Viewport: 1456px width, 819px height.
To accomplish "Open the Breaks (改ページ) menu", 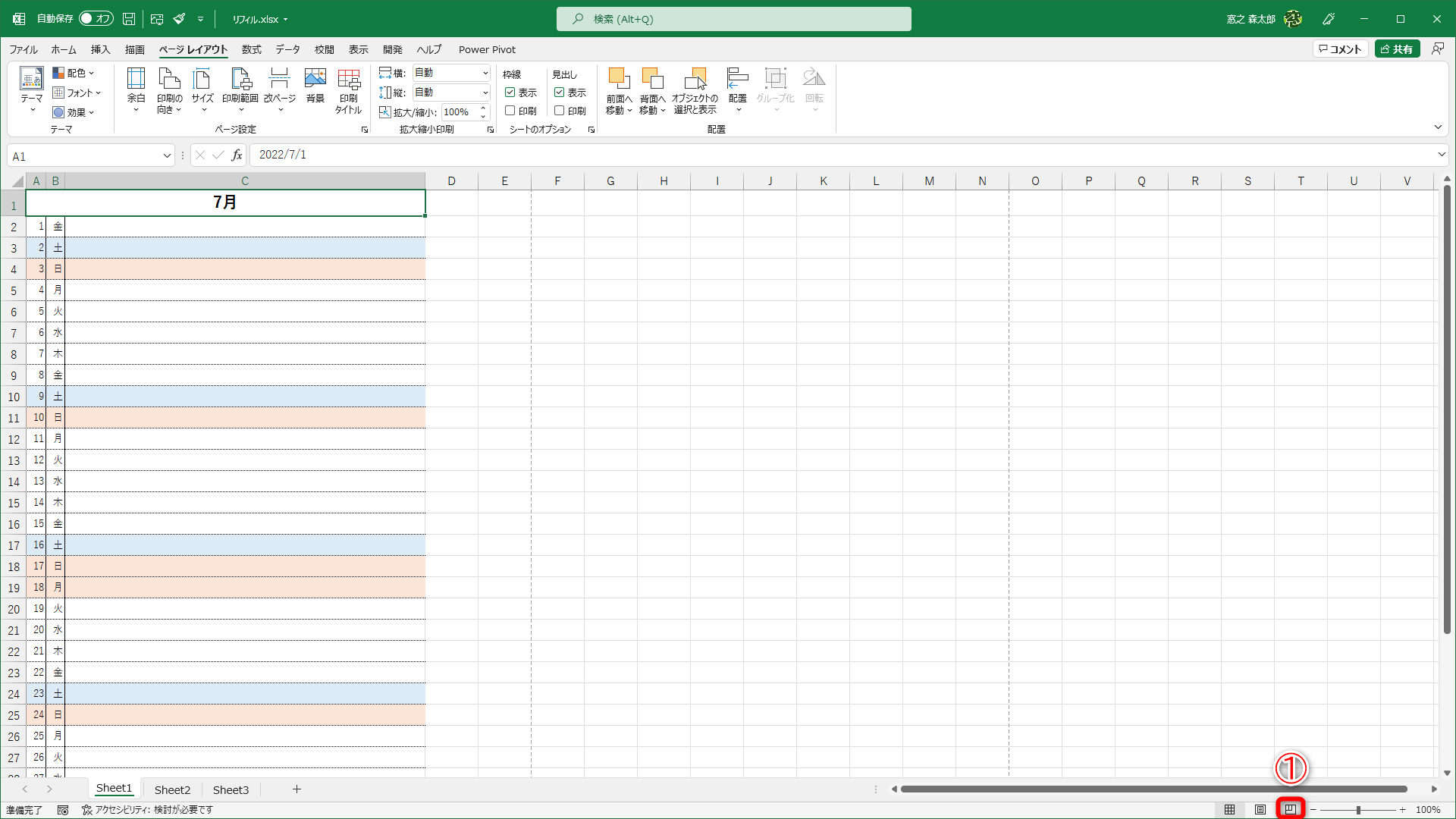I will 279,89.
